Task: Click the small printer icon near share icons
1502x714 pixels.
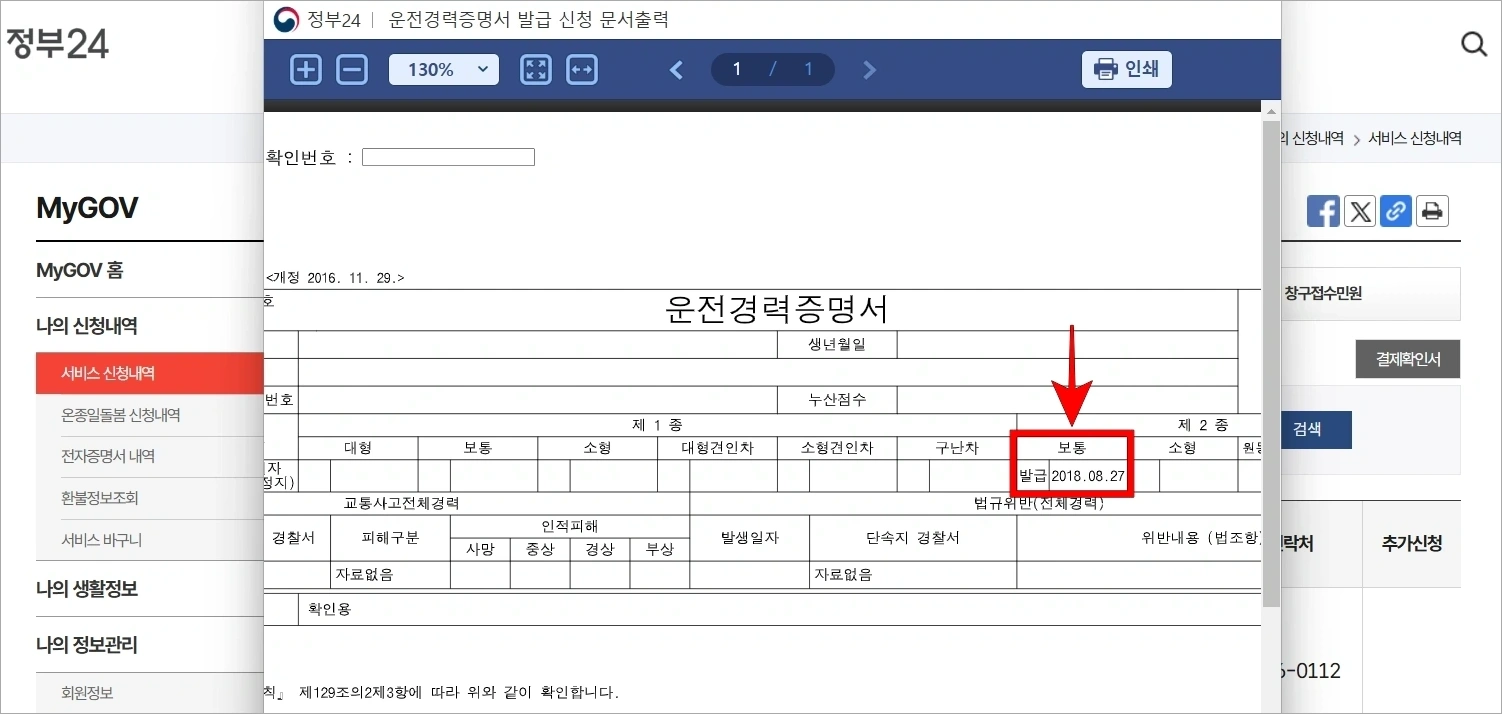Action: tap(1432, 211)
